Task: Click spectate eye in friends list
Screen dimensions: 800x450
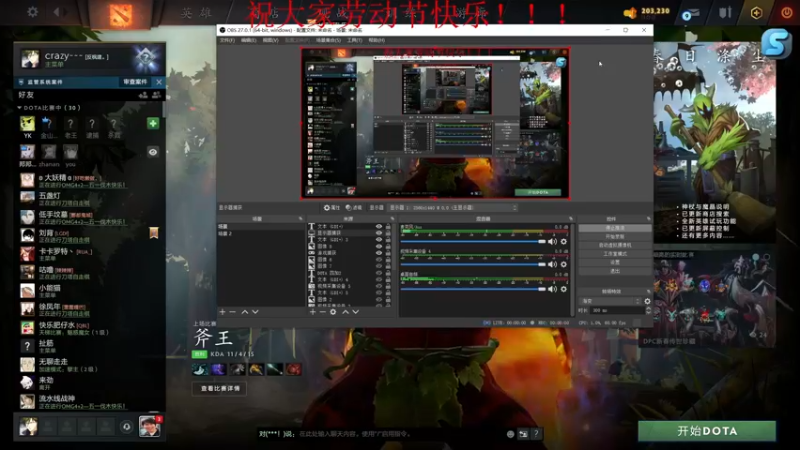Action: 153,152
